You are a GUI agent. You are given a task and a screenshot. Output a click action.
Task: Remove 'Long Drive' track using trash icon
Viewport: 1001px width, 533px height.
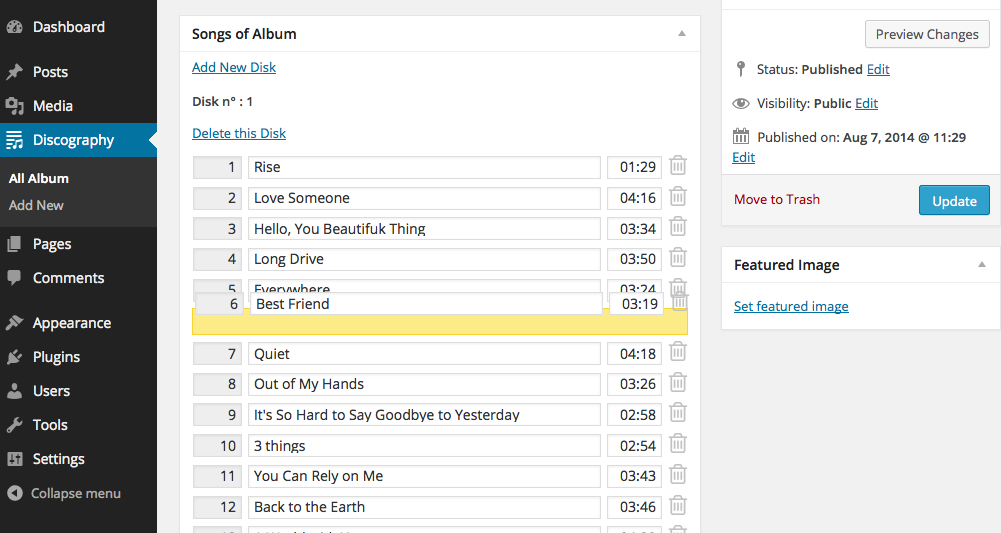(678, 258)
